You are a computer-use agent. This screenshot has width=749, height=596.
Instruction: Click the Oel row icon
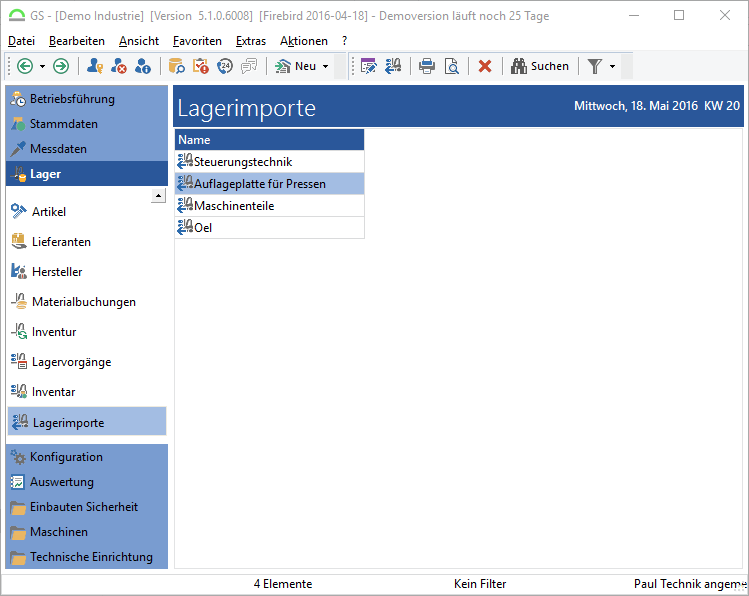coord(185,227)
